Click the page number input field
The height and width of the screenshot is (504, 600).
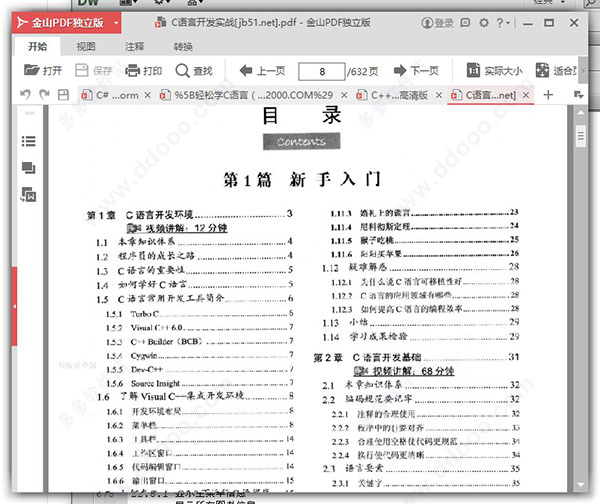point(321,72)
